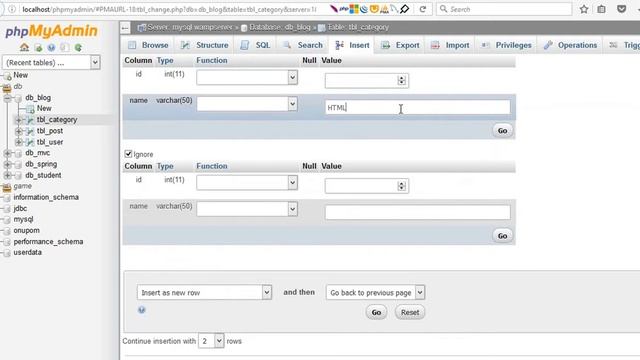Collapse navigation panel arrow button

pyautogui.click(x=125, y=28)
